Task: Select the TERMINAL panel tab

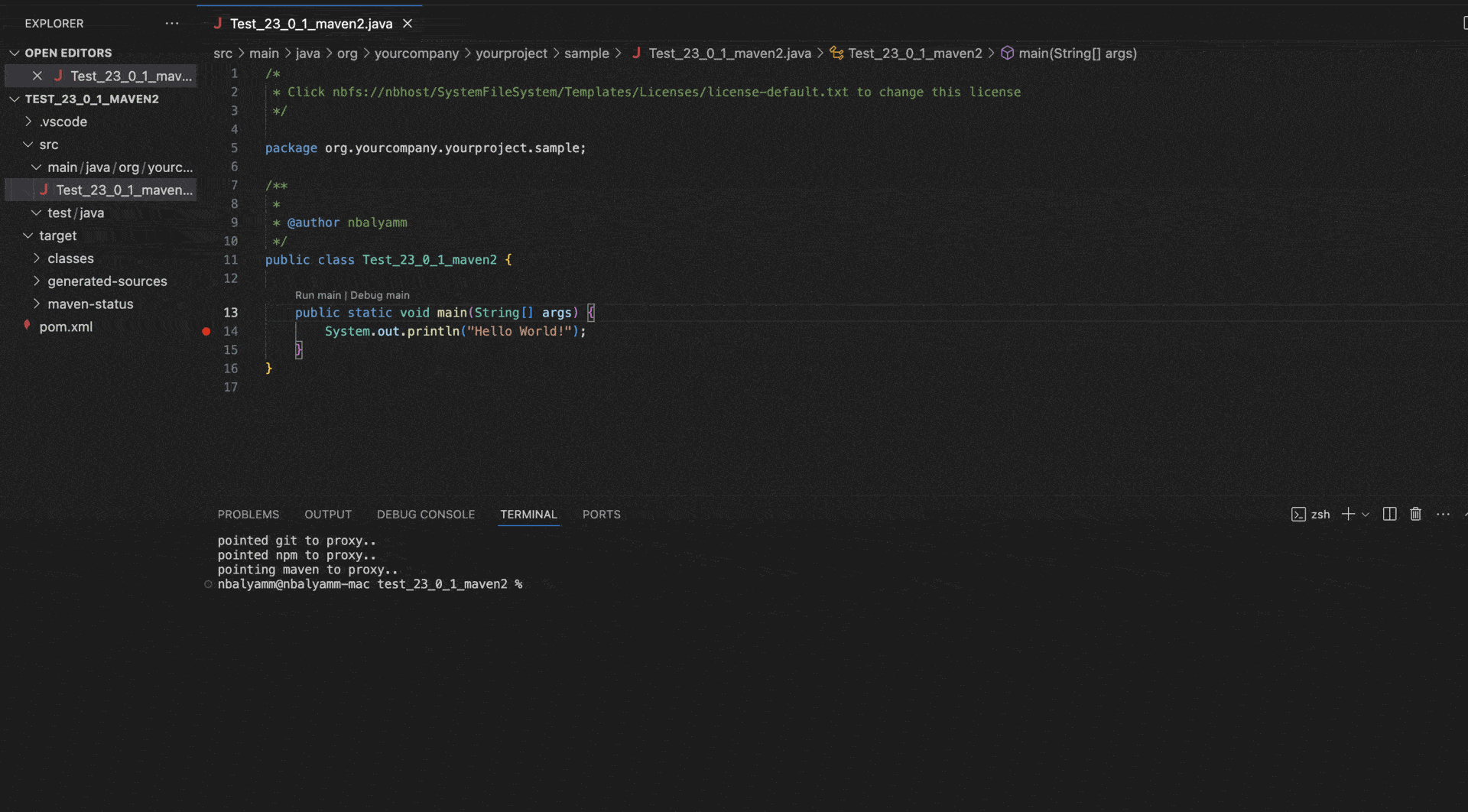Action: coord(528,515)
